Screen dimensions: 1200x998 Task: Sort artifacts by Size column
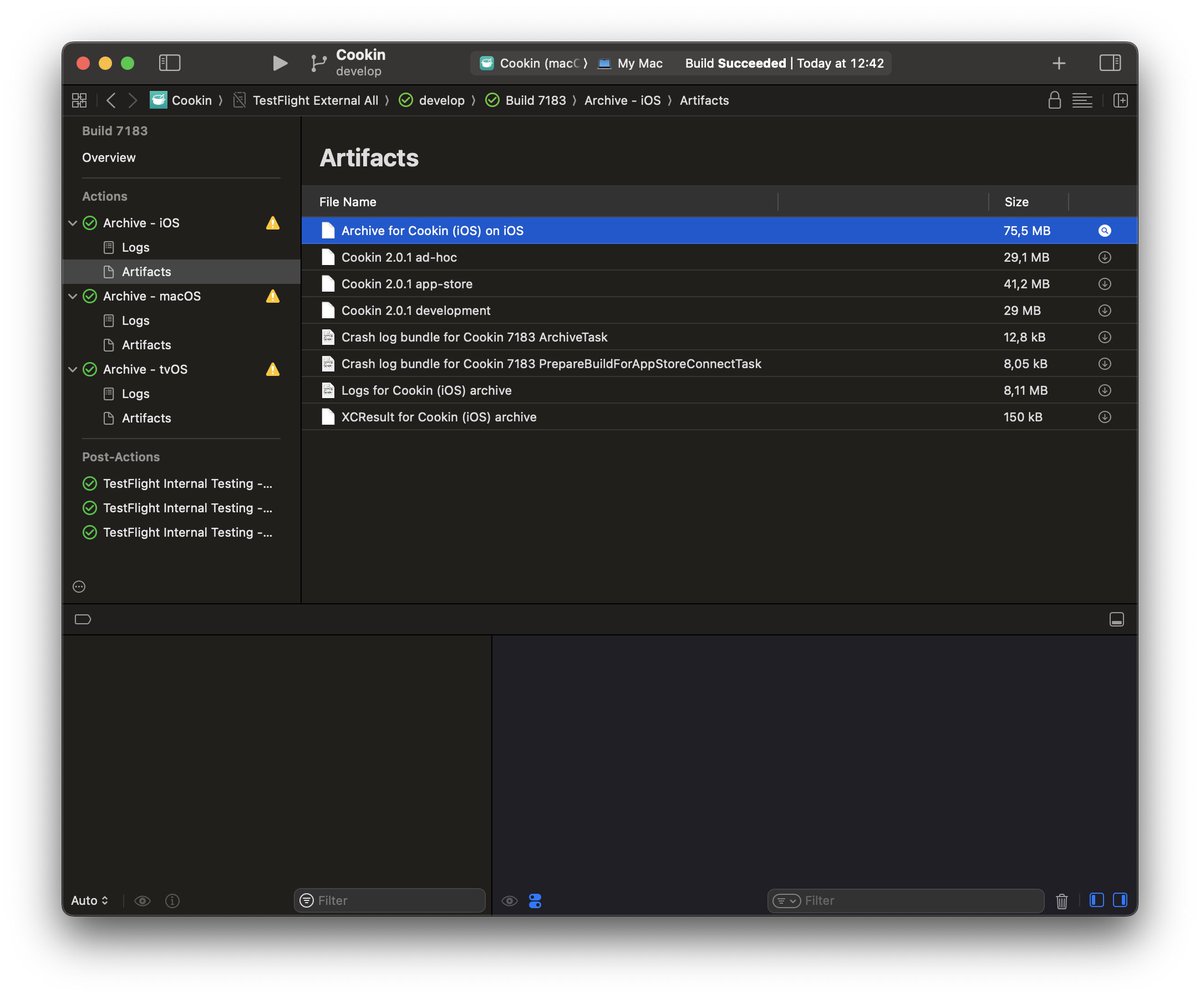tap(1028, 202)
